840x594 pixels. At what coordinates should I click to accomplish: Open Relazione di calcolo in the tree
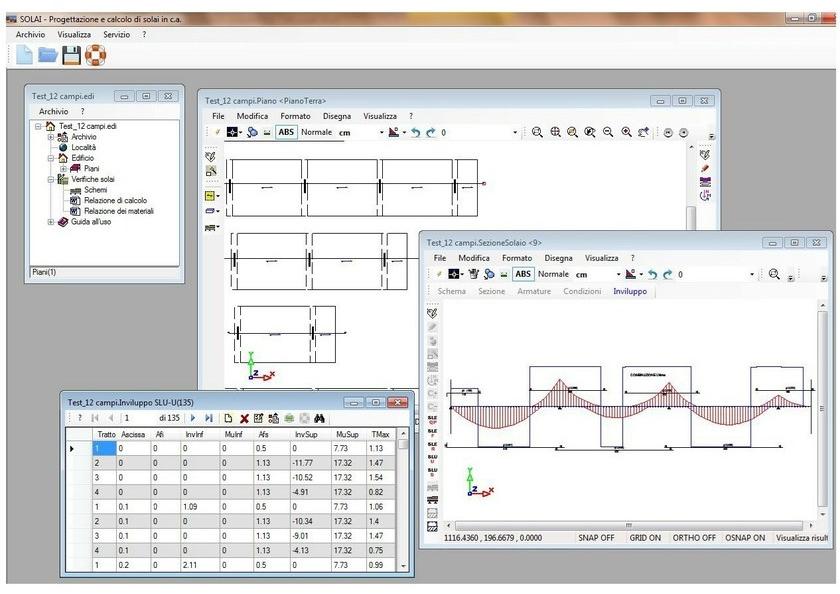coord(115,200)
